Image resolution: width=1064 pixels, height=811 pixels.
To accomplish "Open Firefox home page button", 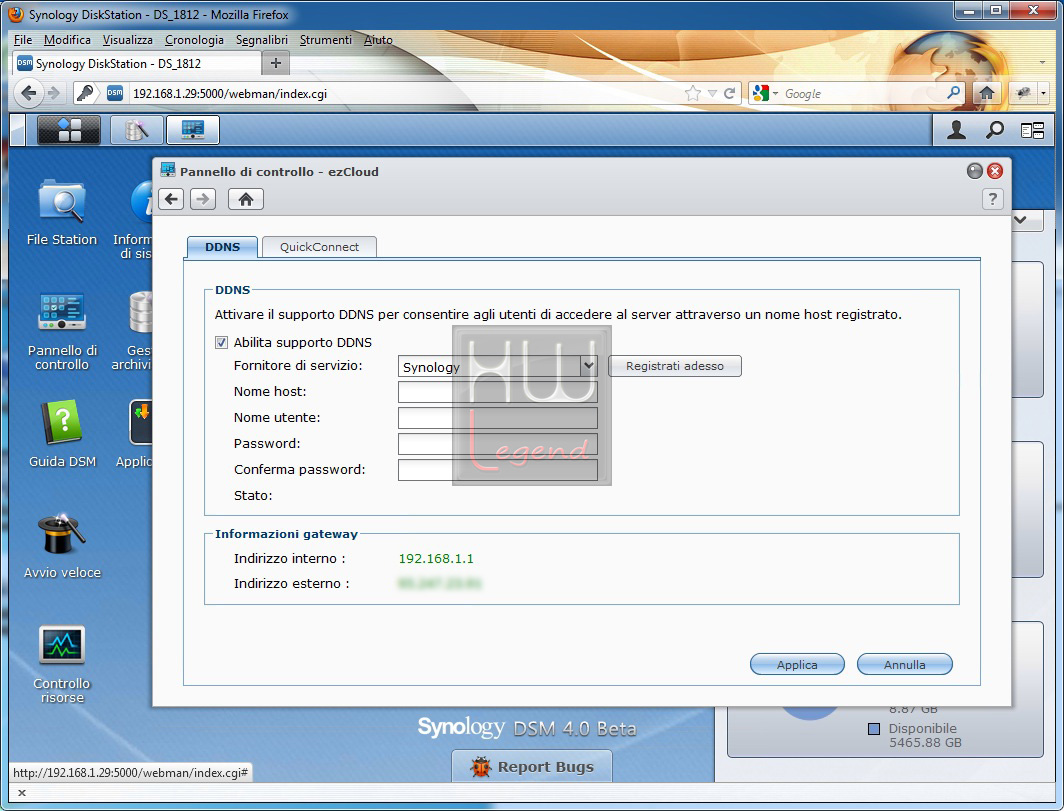I will click(987, 94).
